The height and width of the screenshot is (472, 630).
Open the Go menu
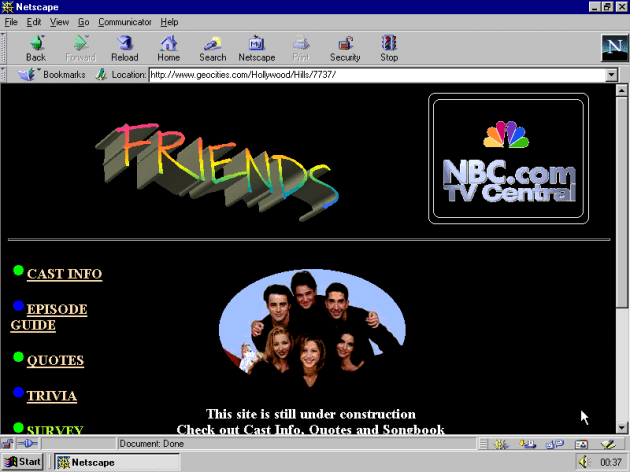(x=84, y=22)
